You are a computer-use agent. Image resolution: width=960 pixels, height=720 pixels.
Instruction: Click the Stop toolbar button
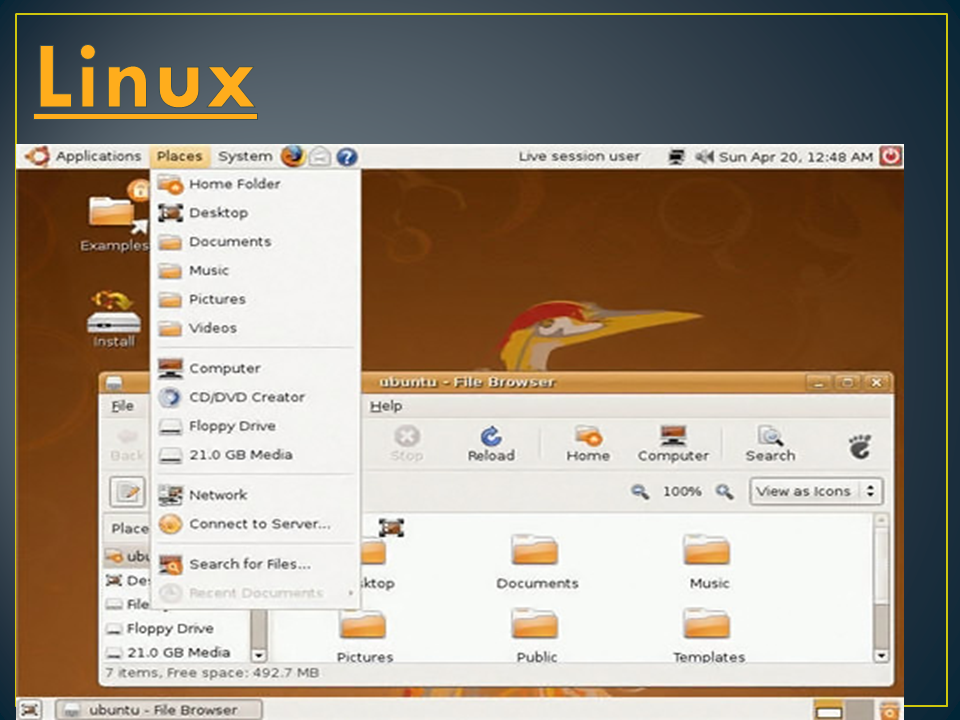pos(407,444)
